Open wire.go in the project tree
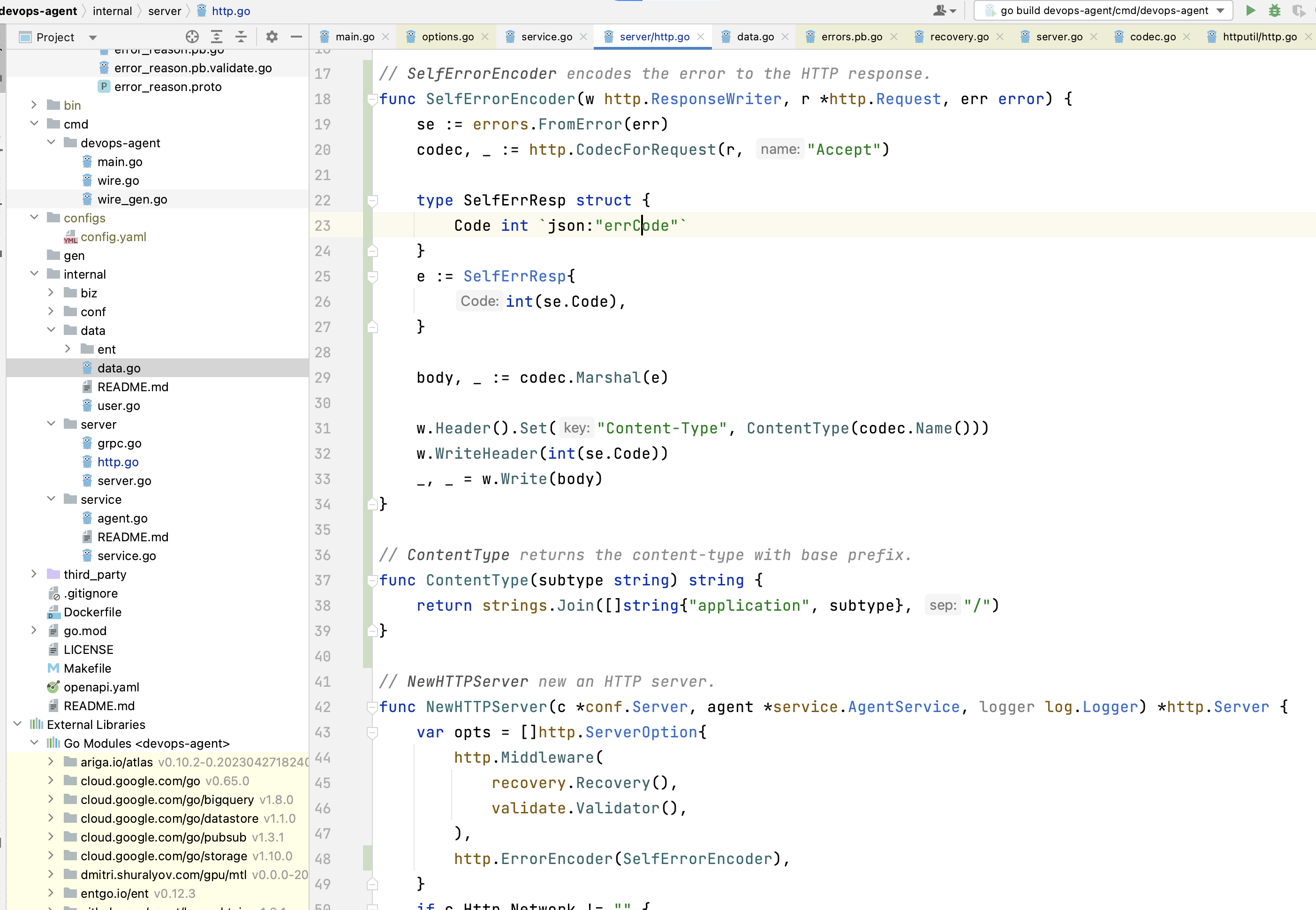 (x=118, y=181)
